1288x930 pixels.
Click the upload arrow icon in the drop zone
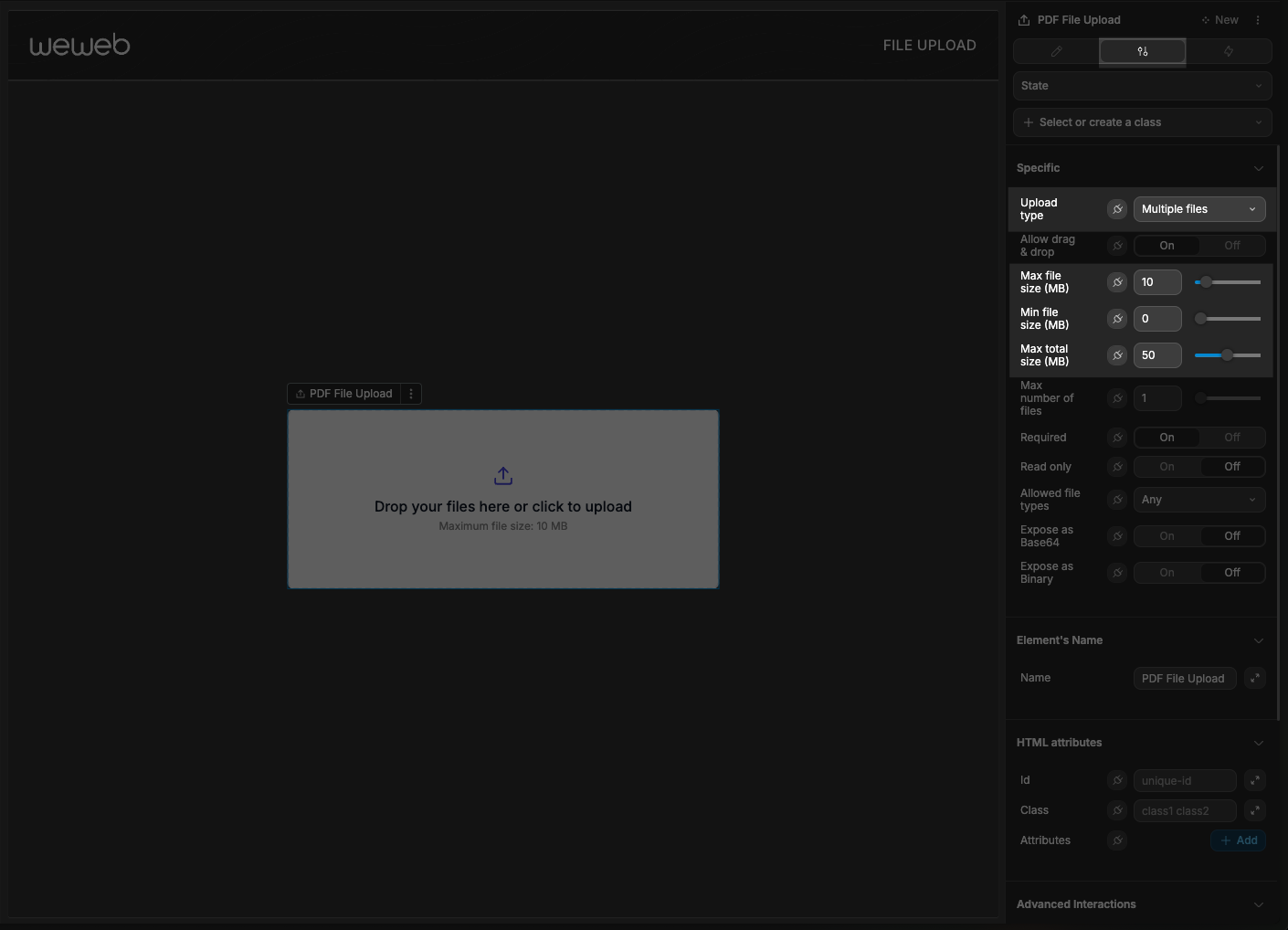click(503, 476)
